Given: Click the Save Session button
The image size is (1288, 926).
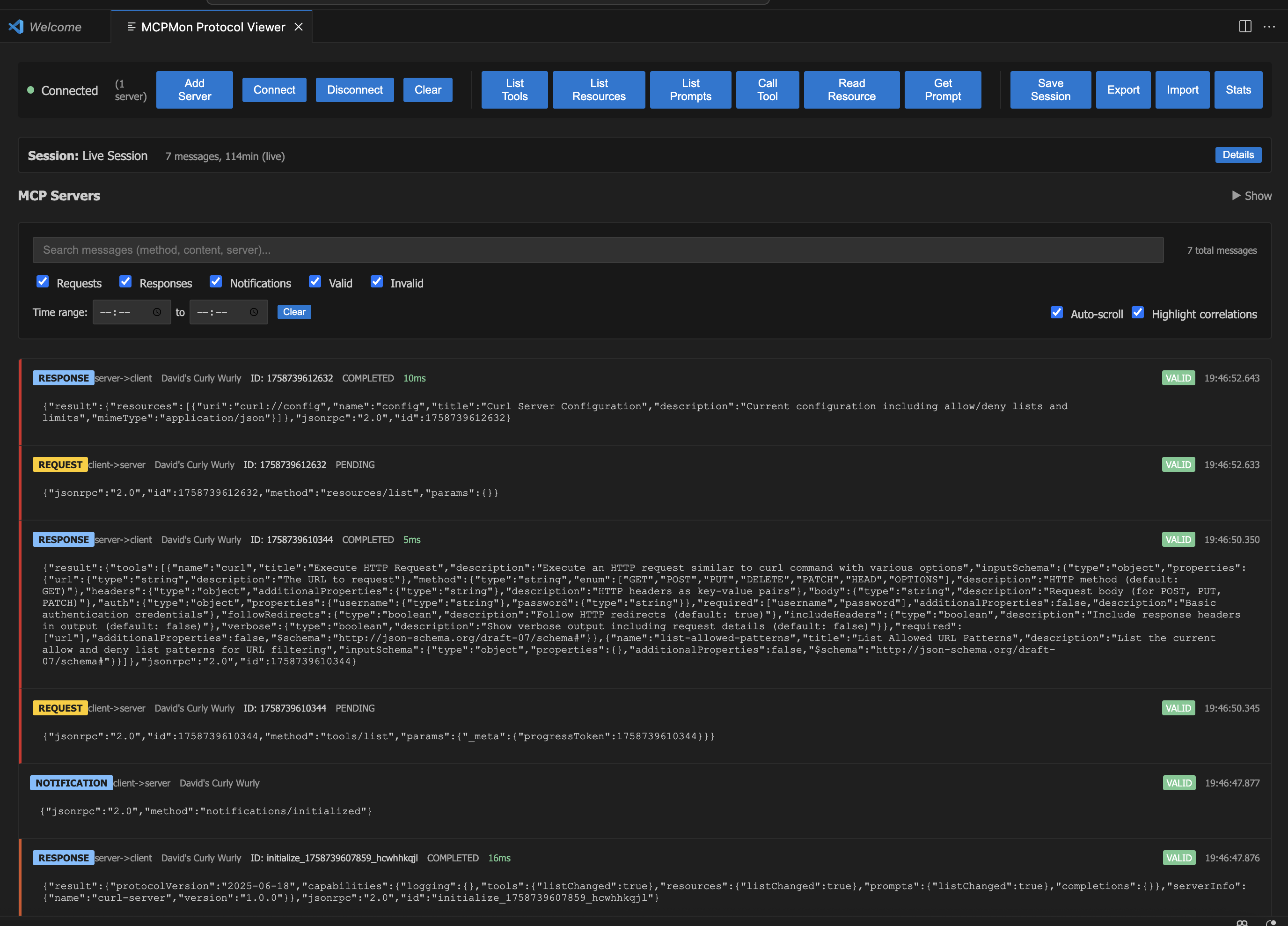Looking at the screenshot, I should [1050, 90].
